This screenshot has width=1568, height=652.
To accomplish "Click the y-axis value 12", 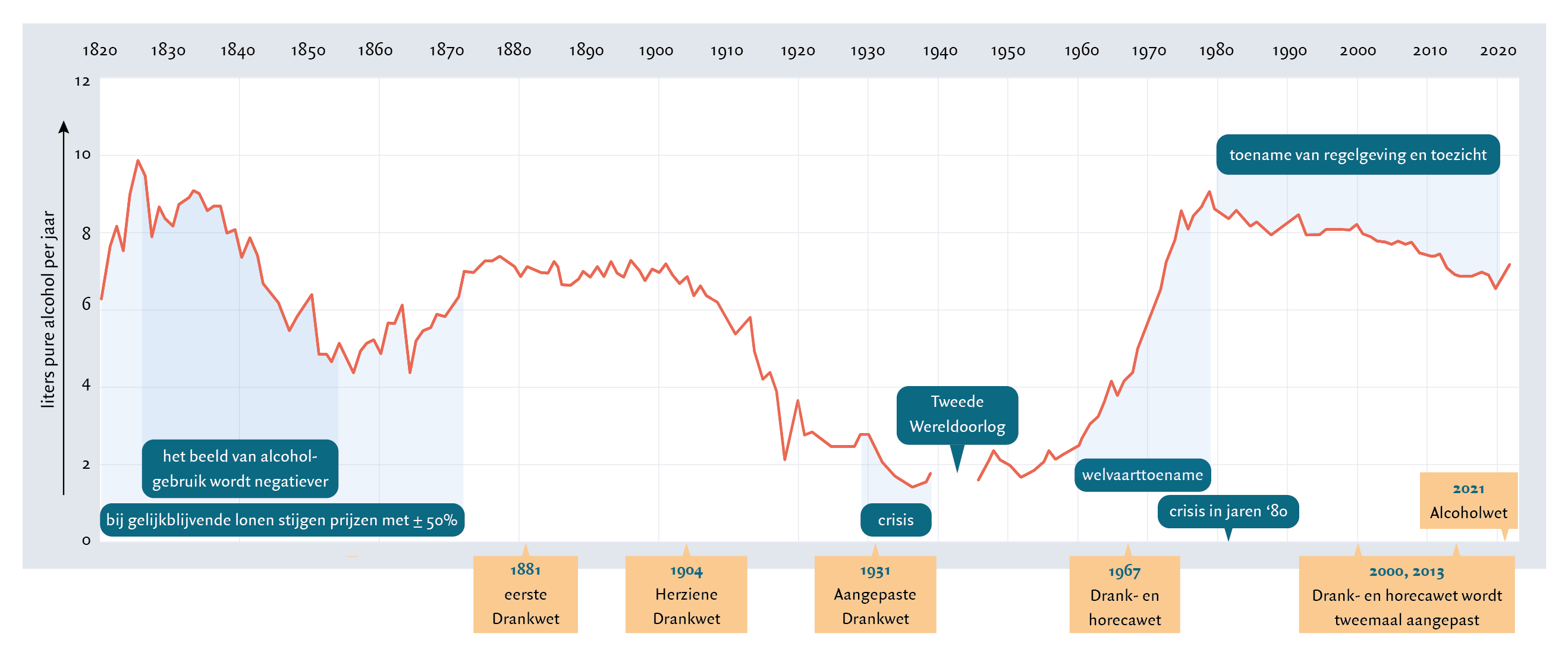I will click(83, 81).
